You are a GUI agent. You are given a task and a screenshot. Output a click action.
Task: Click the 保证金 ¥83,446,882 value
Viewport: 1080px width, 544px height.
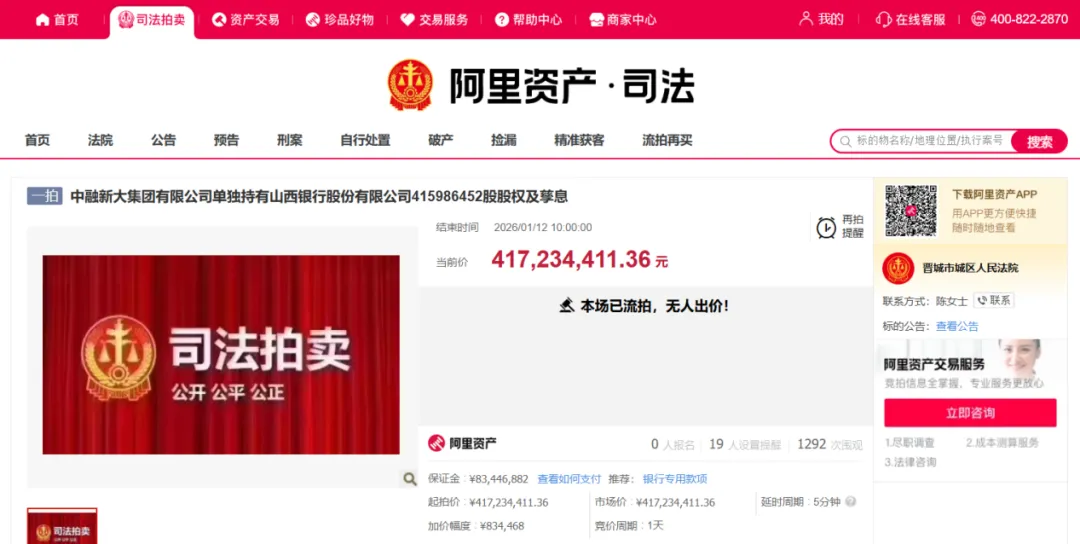(499, 479)
